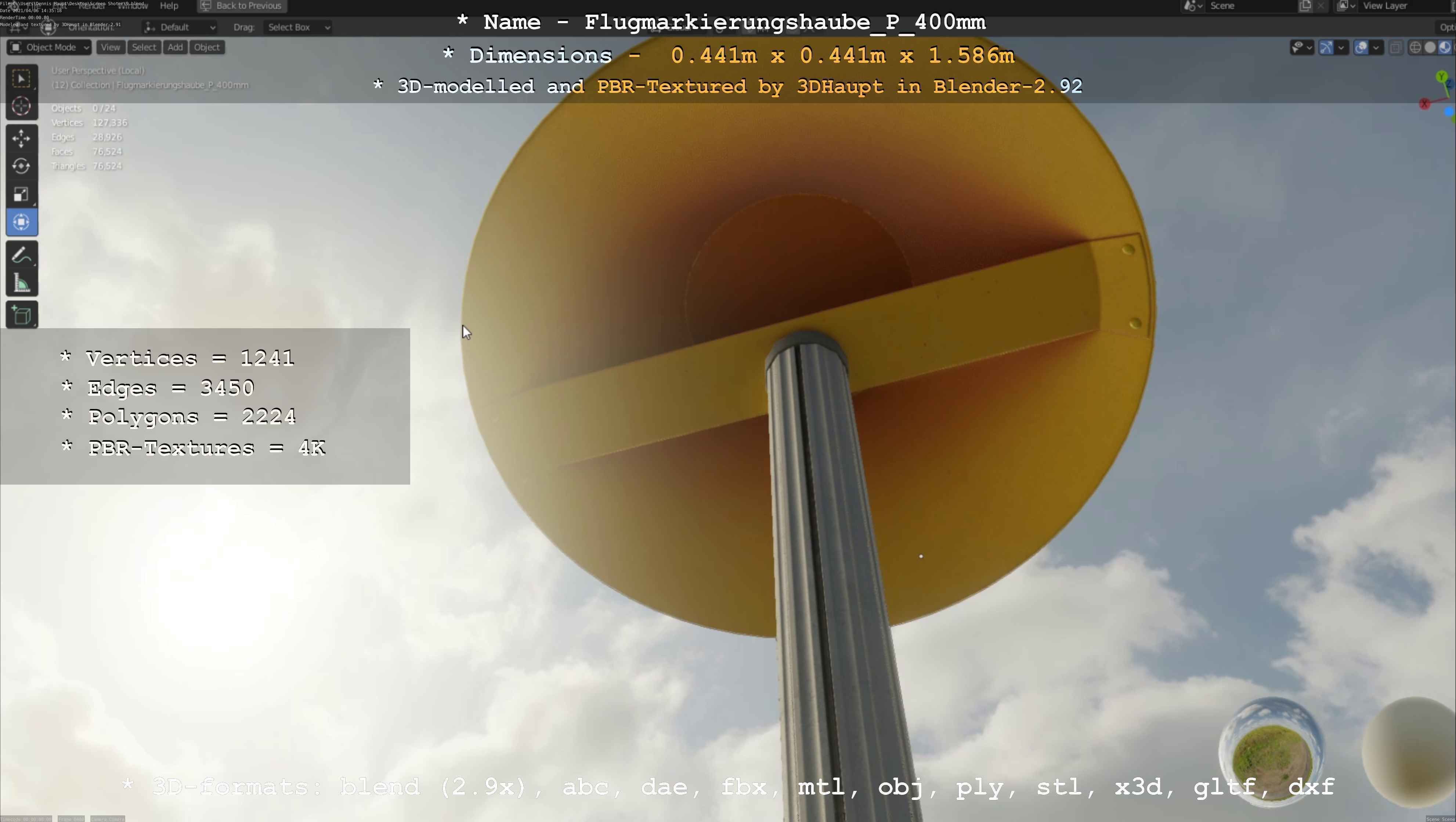This screenshot has height=822, width=1456.
Task: Expand the gizmo options arrow
Action: (1341, 47)
